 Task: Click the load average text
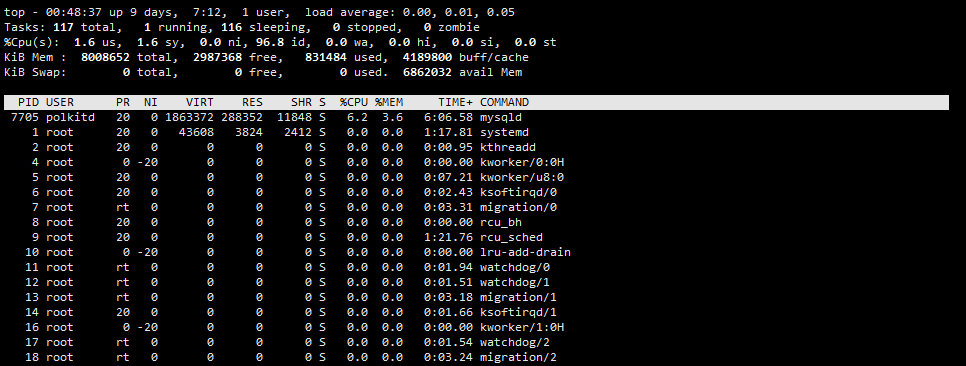click(x=410, y=12)
